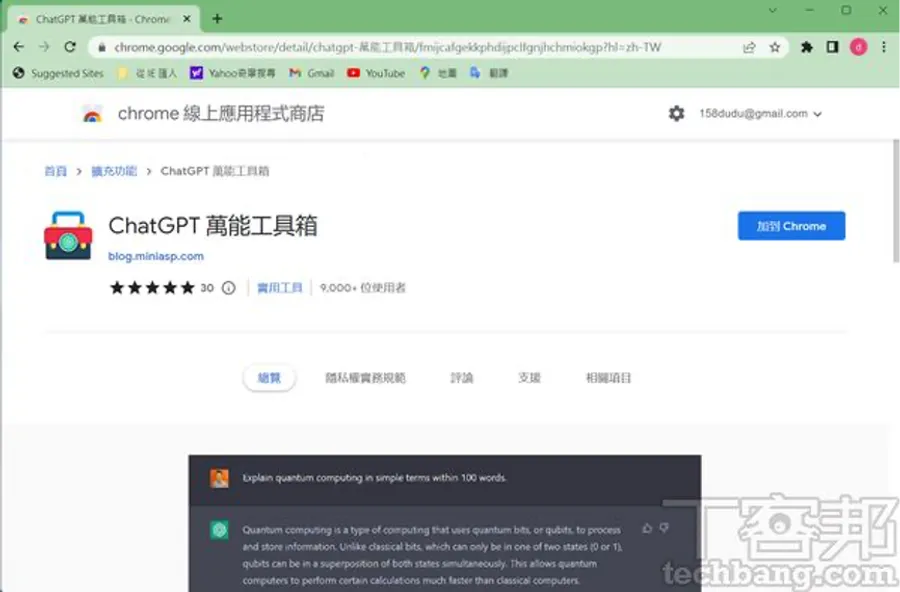This screenshot has width=900, height=592.
Task: Click the rating info circle icon
Action: (228, 288)
